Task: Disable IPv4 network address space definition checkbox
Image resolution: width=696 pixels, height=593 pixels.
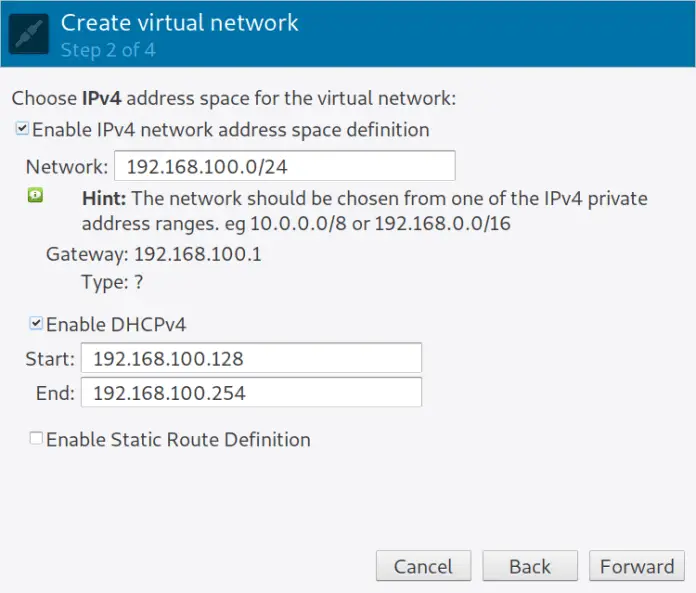Action: (x=22, y=129)
